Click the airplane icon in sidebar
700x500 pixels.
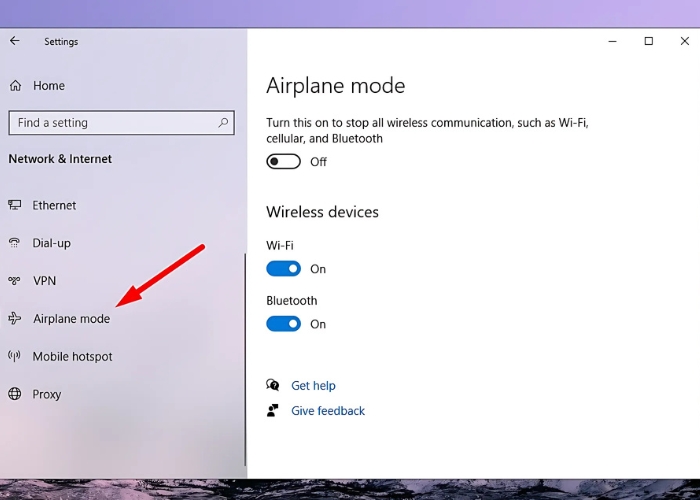[x=15, y=319]
